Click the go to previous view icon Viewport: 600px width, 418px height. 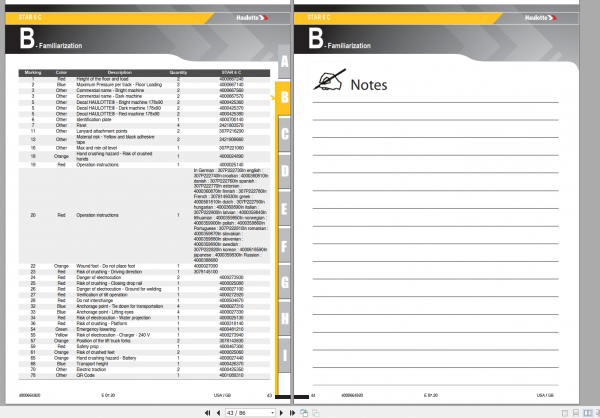(x=304, y=413)
